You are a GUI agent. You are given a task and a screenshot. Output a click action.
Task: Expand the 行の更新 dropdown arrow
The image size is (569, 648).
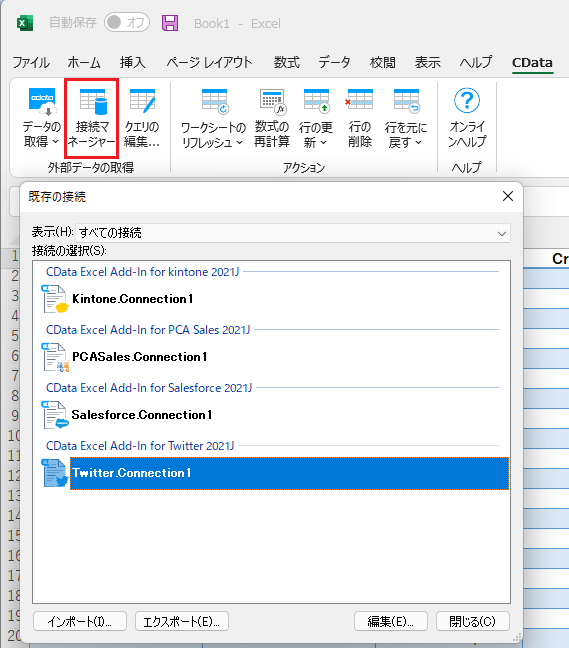tap(324, 143)
